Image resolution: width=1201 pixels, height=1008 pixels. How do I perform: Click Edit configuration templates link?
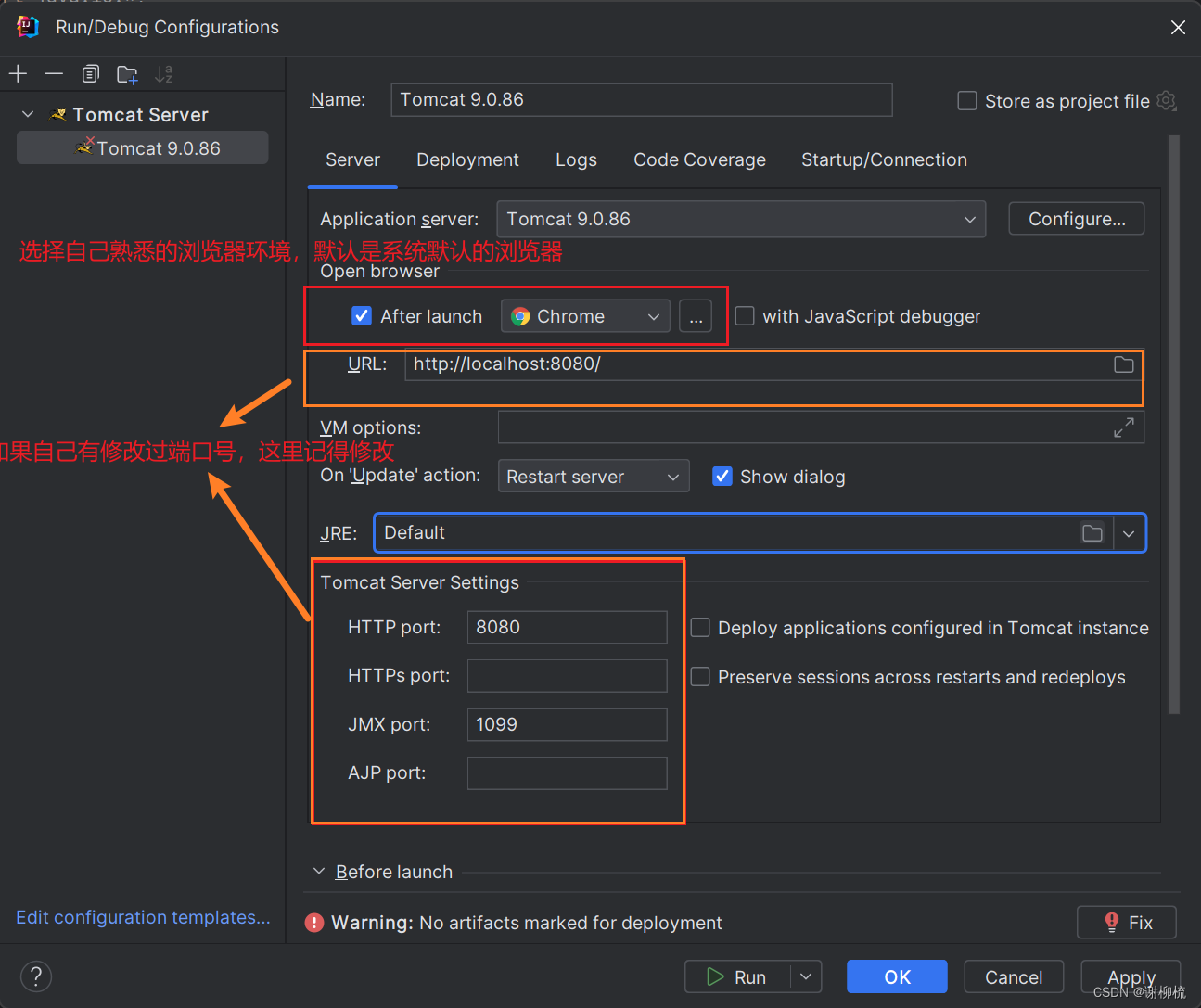143,917
